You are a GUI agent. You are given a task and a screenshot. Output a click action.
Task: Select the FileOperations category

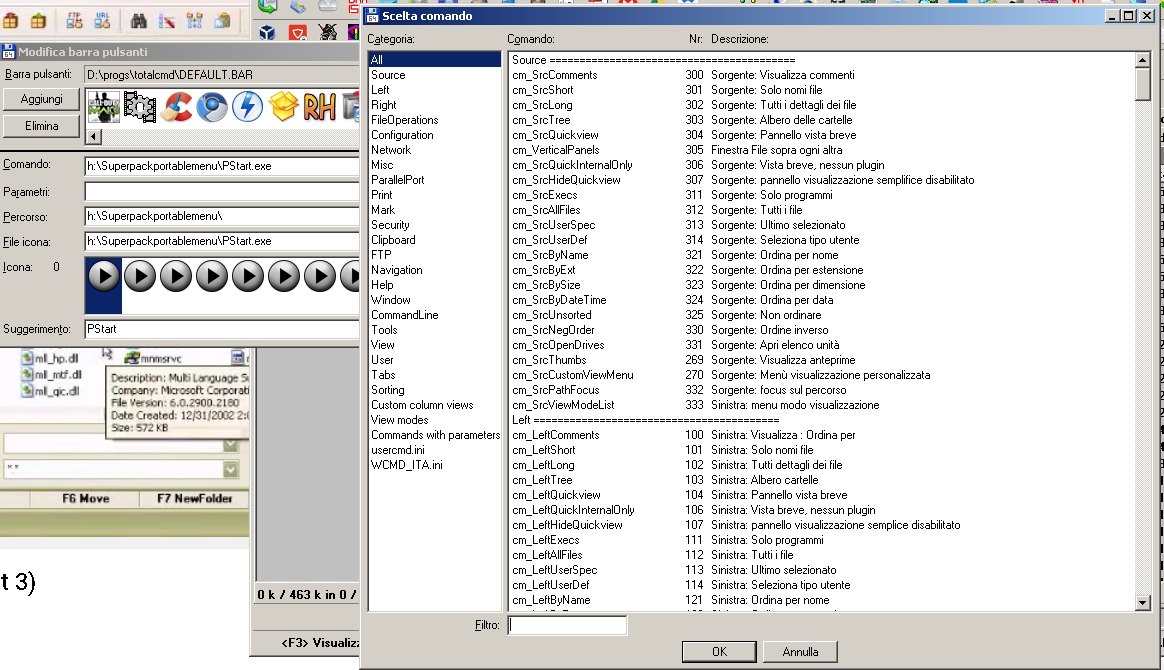click(x=405, y=120)
